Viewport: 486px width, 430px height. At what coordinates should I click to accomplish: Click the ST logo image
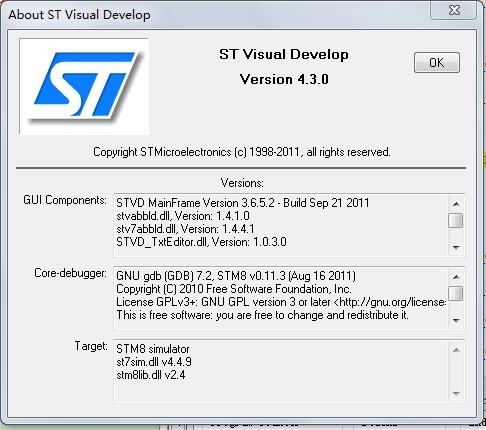(x=84, y=86)
